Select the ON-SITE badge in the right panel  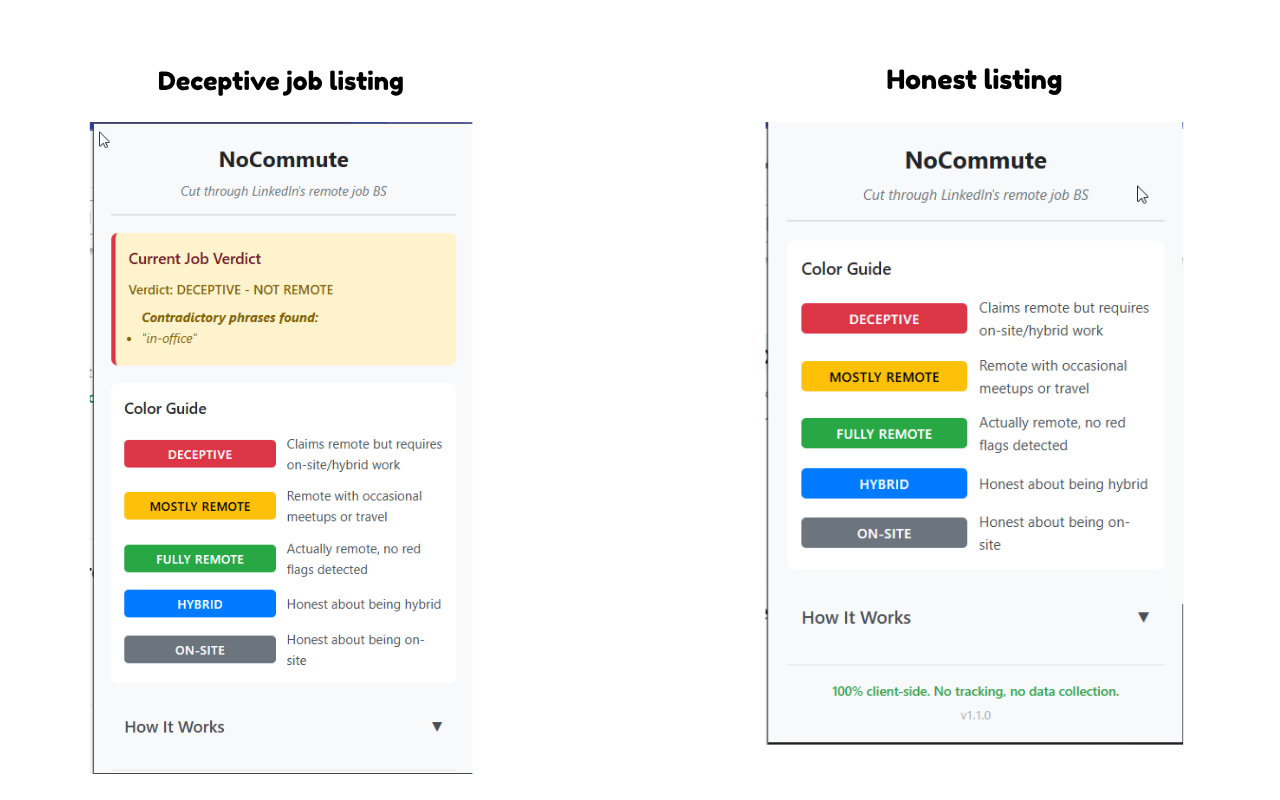click(883, 532)
